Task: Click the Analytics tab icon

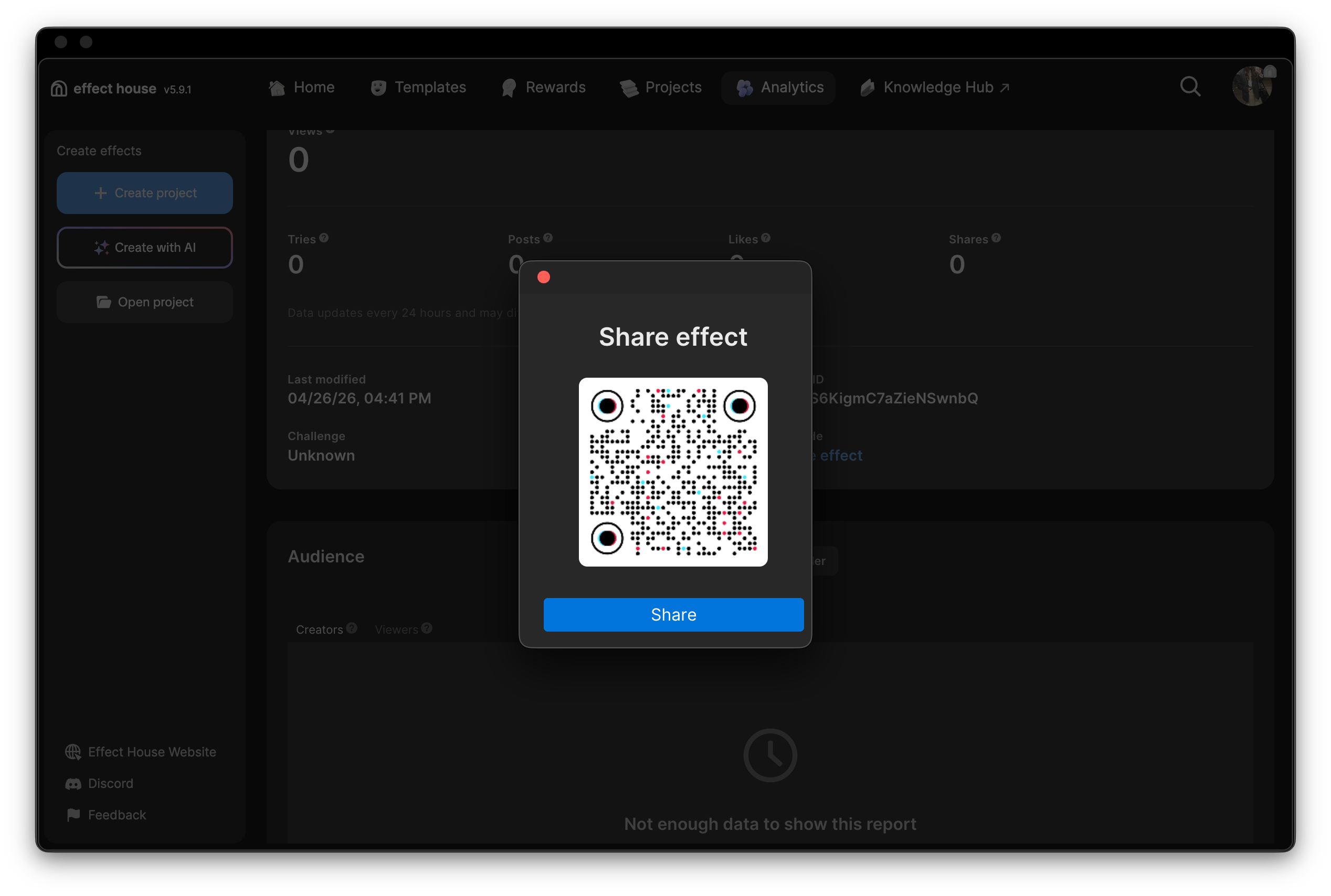Action: pyautogui.click(x=744, y=88)
